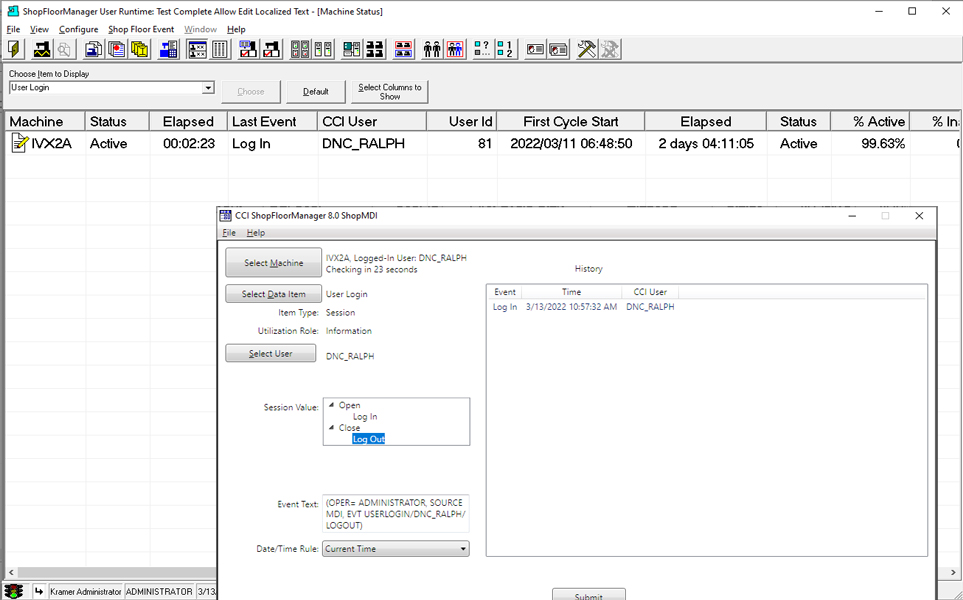Open the View menu

pyautogui.click(x=39, y=29)
